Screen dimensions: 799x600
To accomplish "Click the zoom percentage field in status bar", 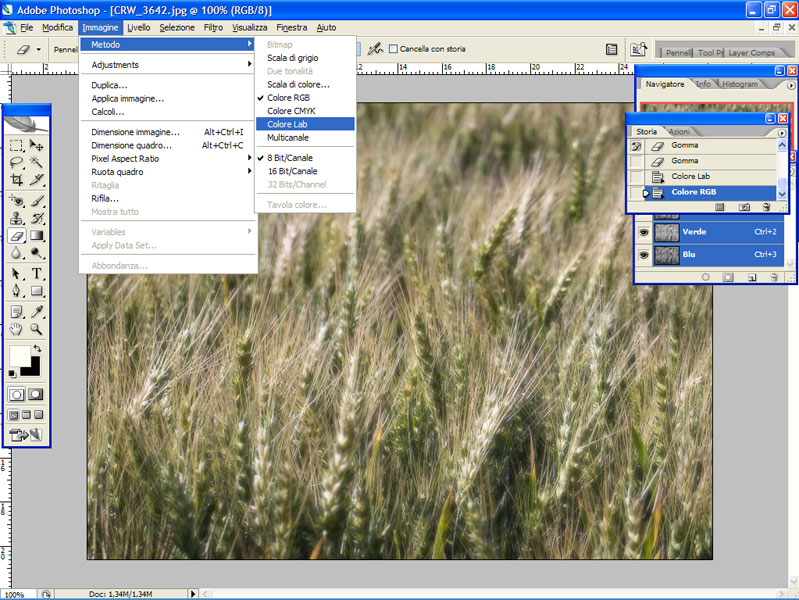I will click(x=16, y=594).
